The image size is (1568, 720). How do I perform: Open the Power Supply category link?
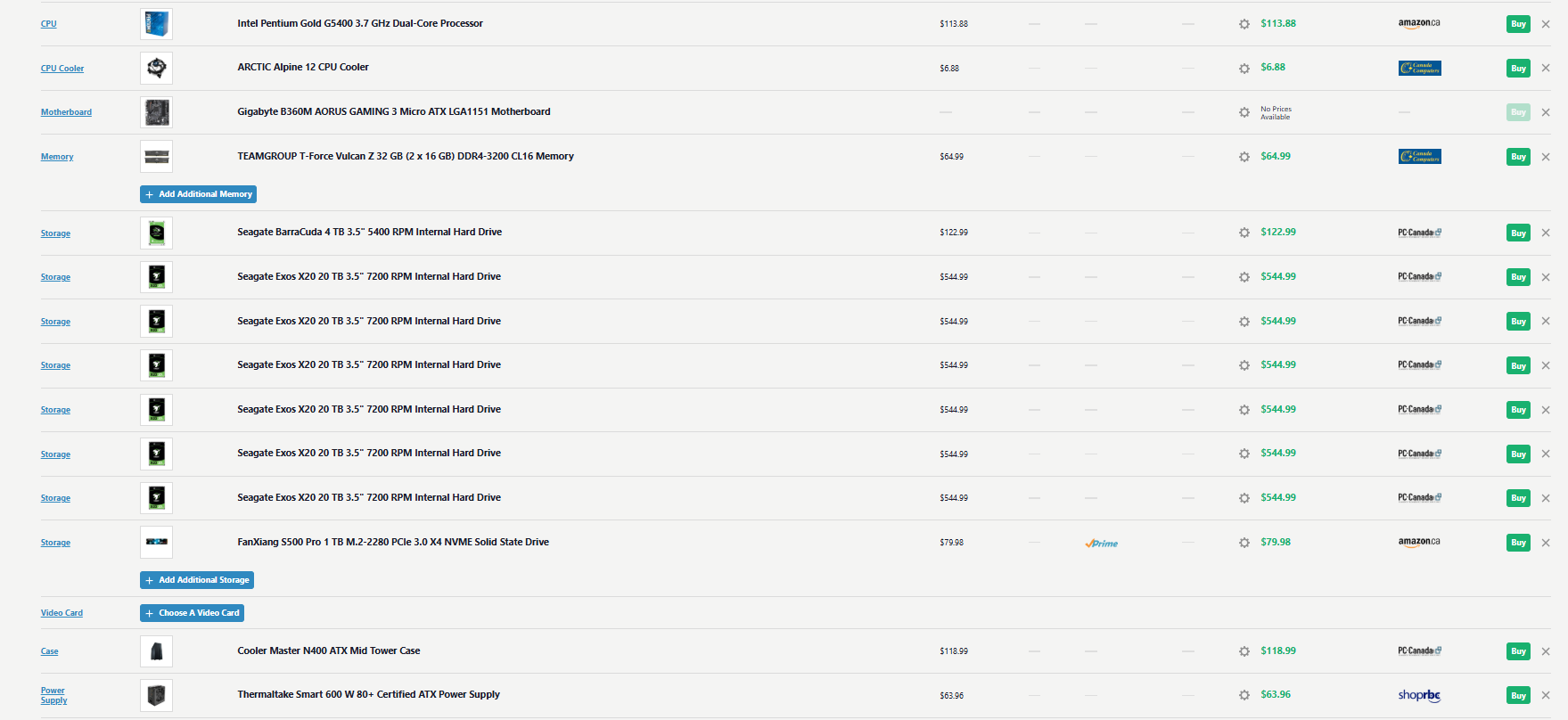click(53, 695)
